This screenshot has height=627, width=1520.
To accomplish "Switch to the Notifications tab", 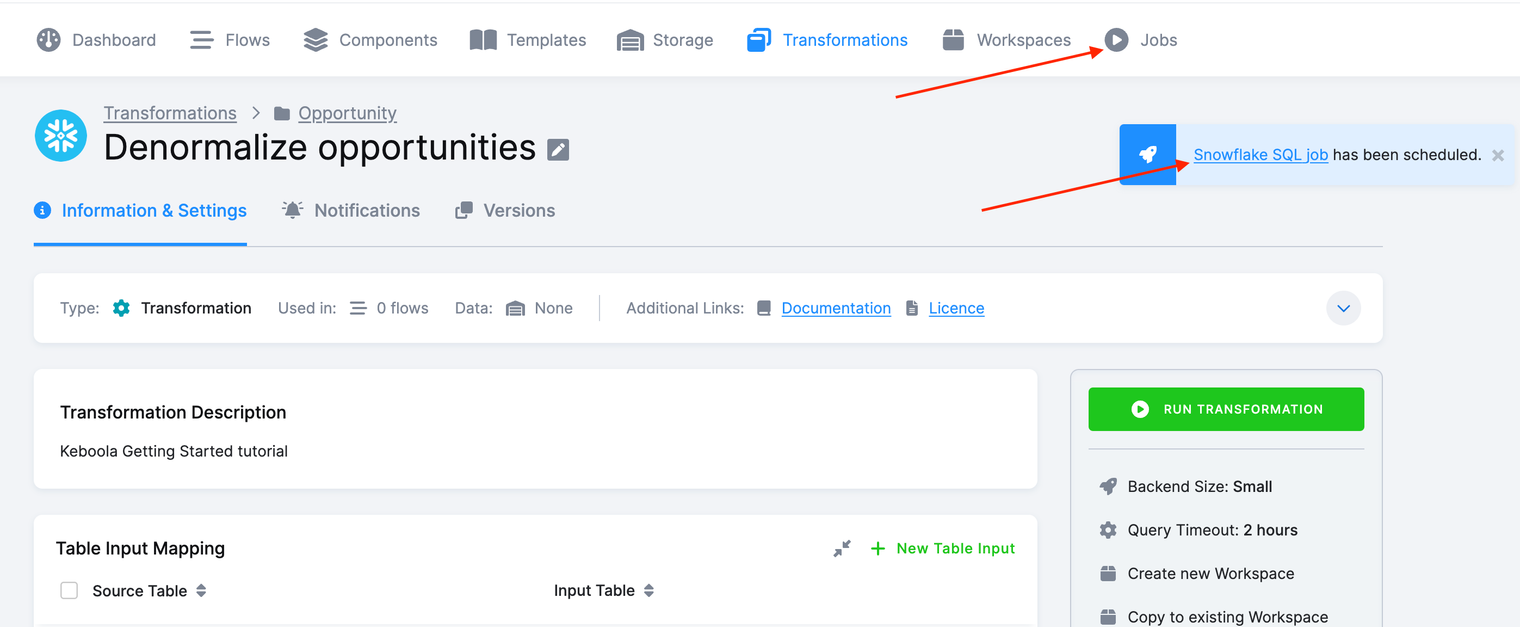I will tap(351, 210).
